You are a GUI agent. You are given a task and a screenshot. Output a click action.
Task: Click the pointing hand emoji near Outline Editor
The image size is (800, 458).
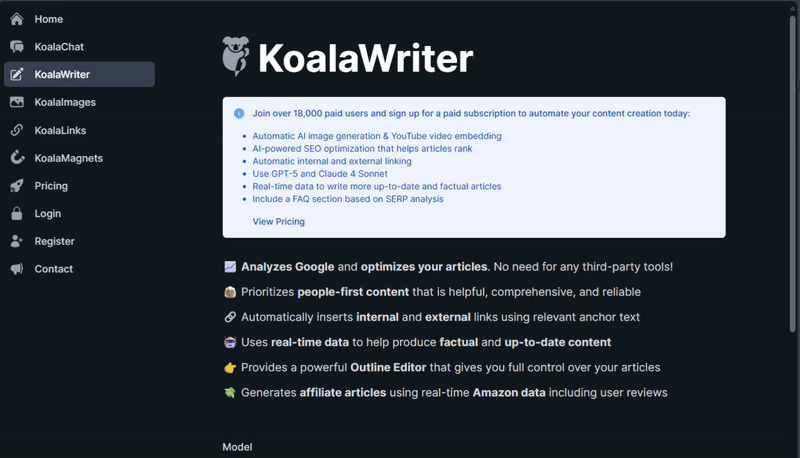point(230,367)
